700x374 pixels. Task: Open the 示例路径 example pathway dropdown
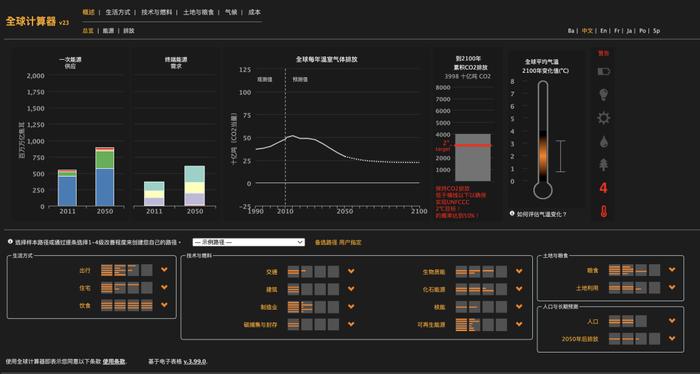point(249,242)
